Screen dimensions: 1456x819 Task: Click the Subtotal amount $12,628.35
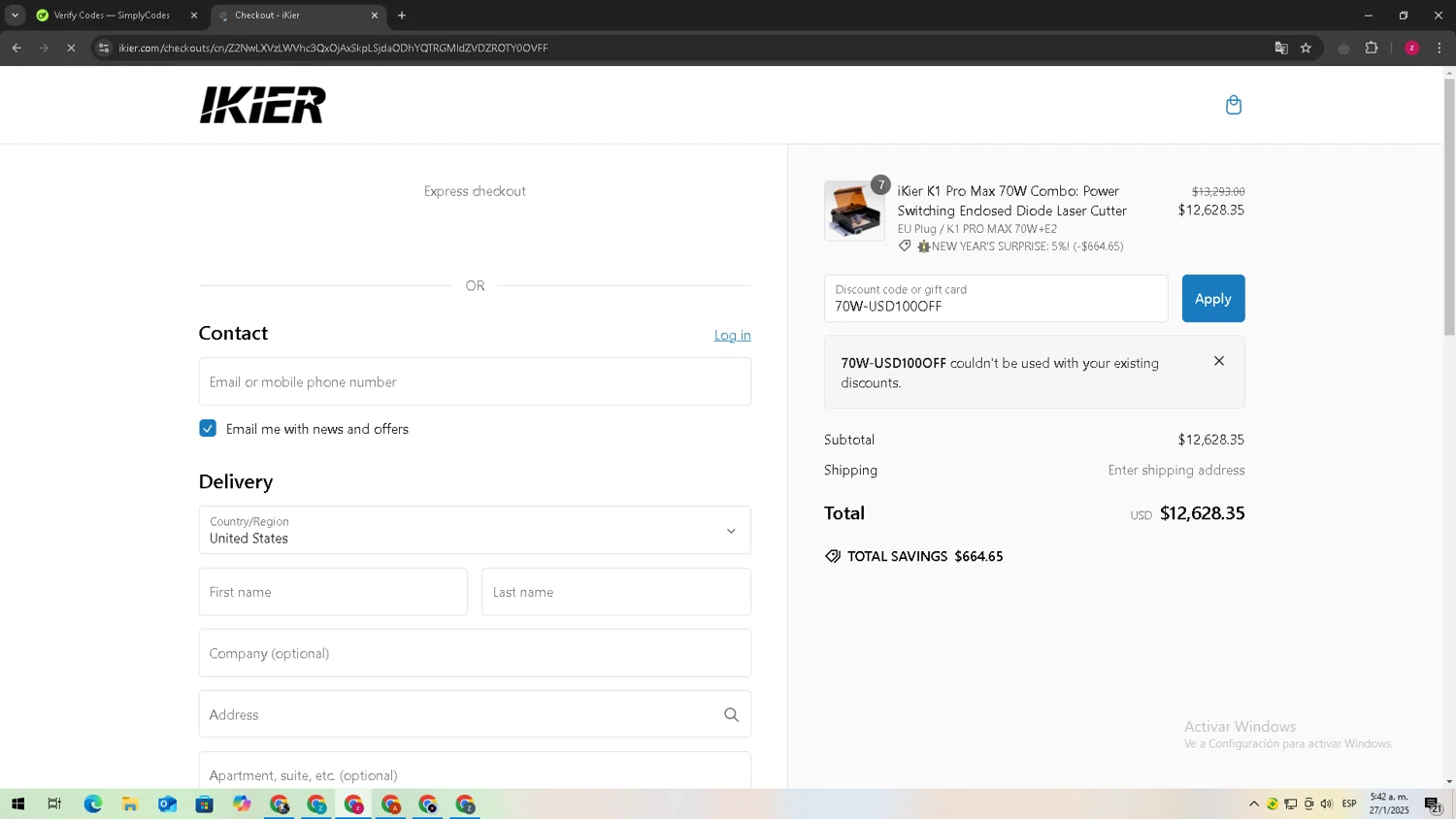coord(1210,441)
